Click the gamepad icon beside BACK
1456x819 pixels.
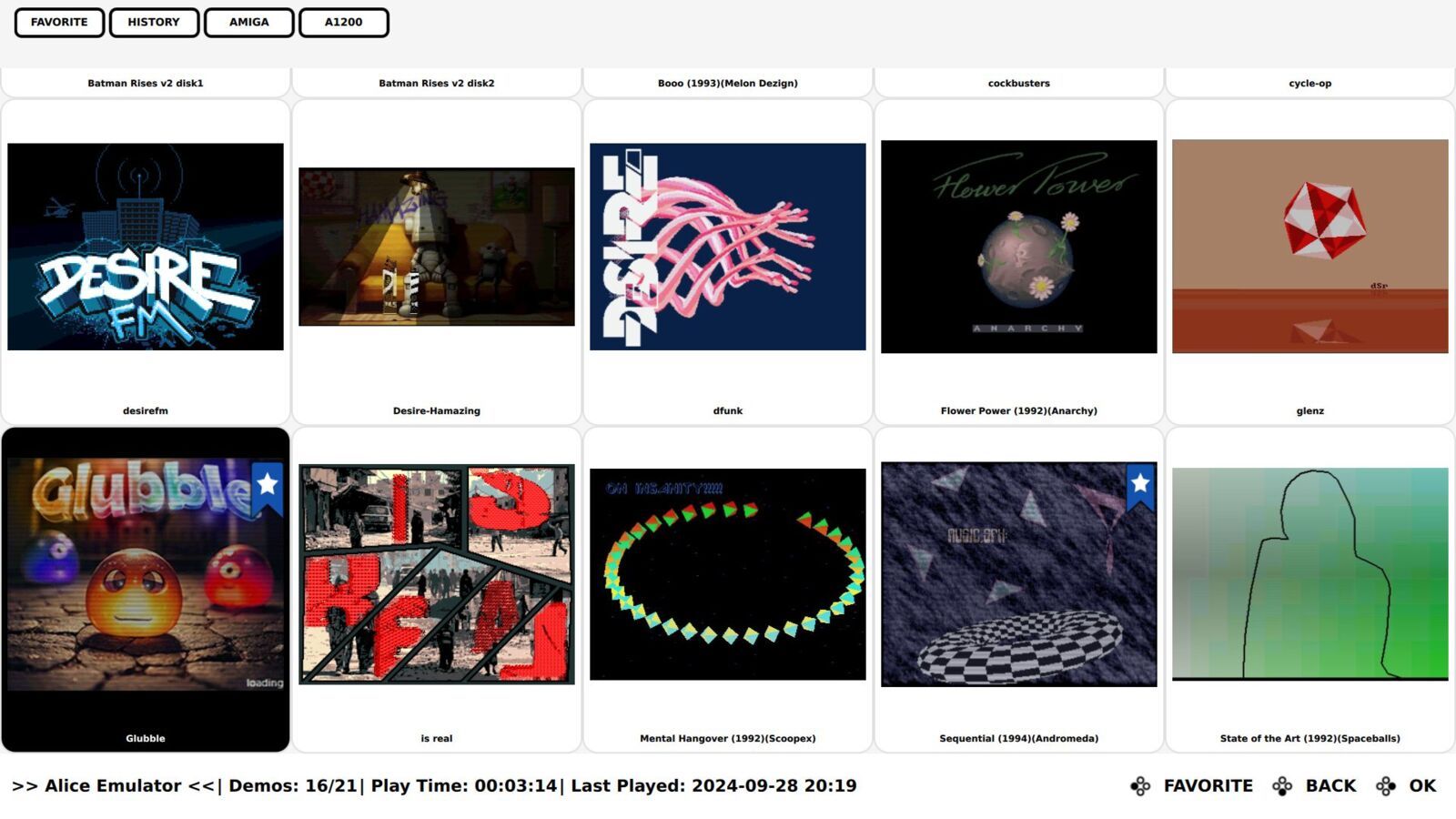pyautogui.click(x=1282, y=786)
